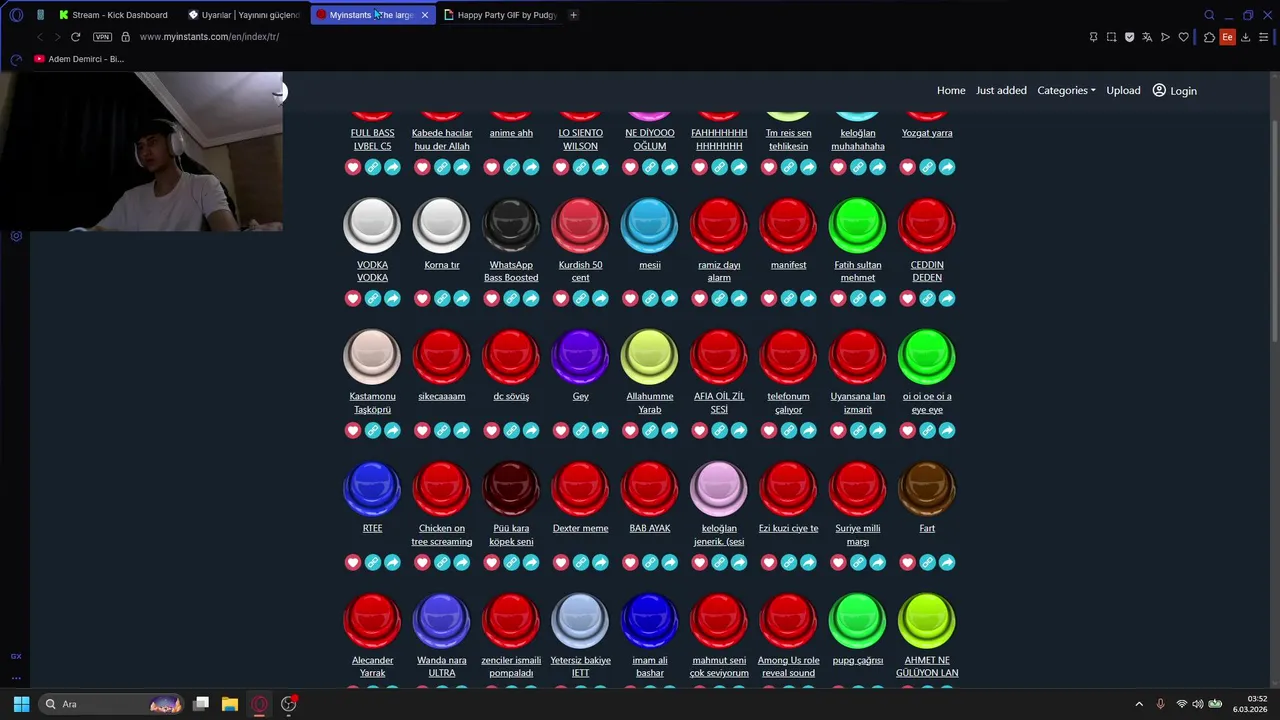Copy link for Allahumme Yarab sound
Image resolution: width=1280 pixels, height=720 pixels.
pos(650,431)
